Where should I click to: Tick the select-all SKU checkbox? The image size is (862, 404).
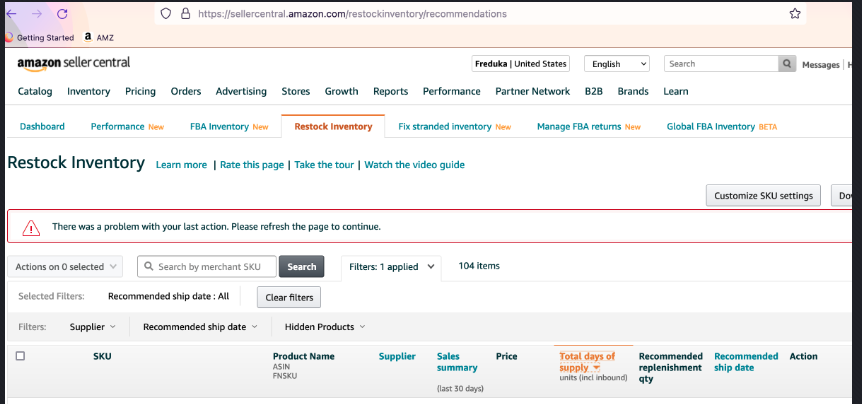[x=20, y=356]
